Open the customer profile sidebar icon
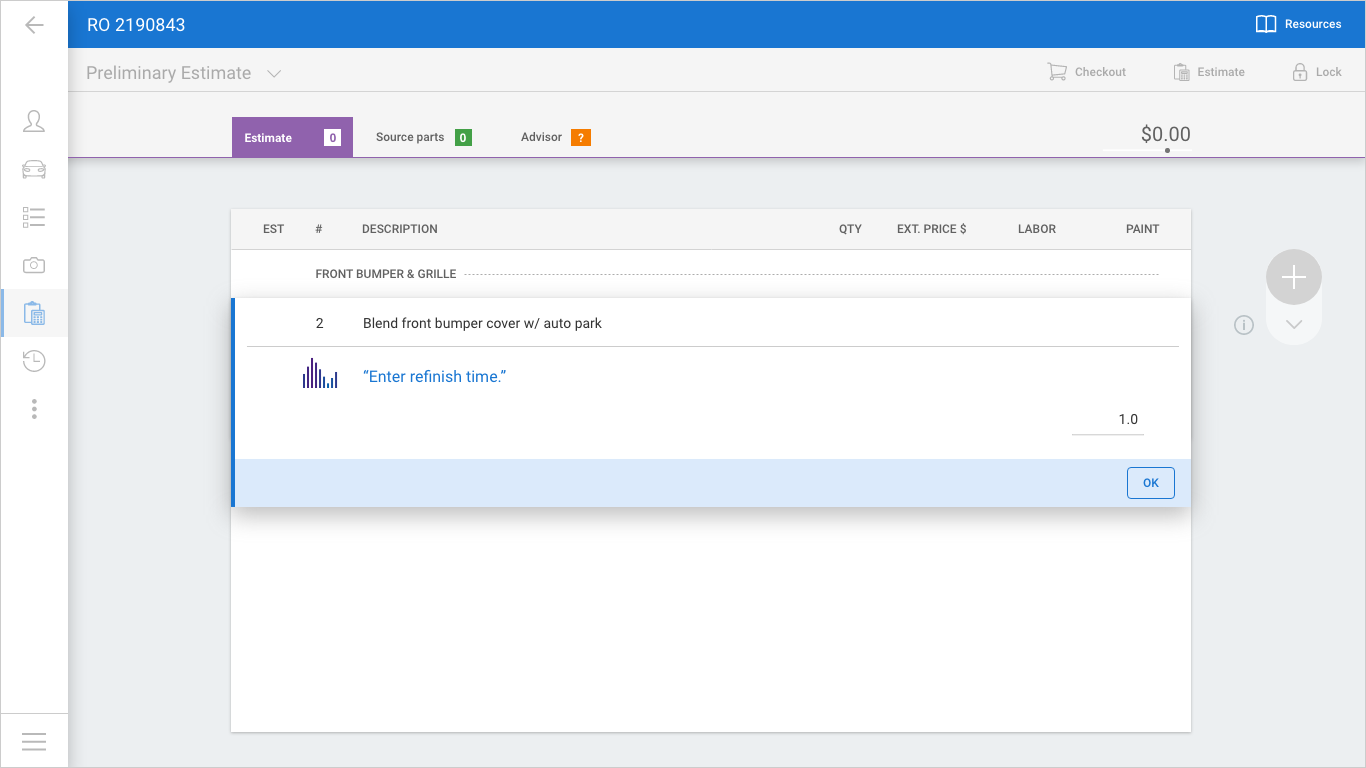This screenshot has width=1366, height=768. coord(34,121)
